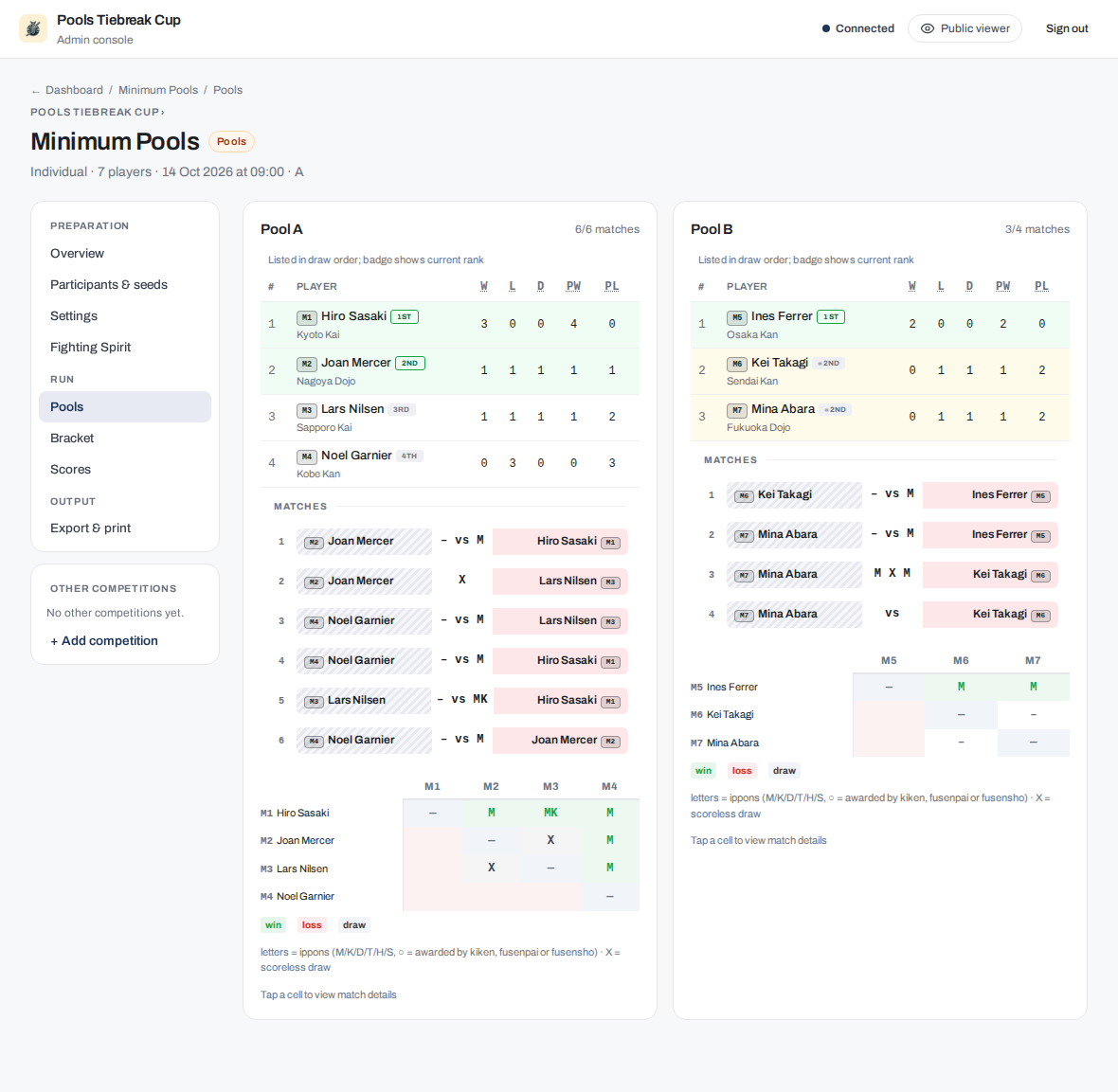This screenshot has width=1118, height=1092.
Task: Click the Pools badge next to title
Action: point(231,141)
